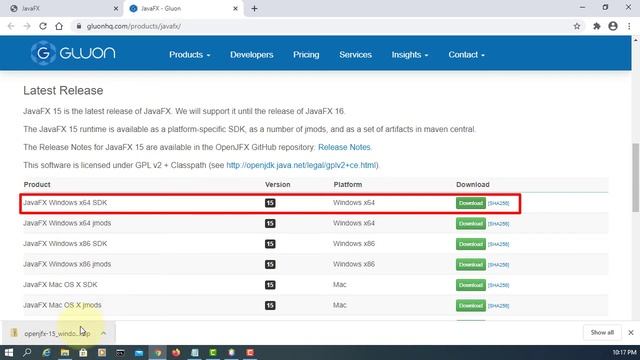640x360 pixels.
Task: Open the Developers page
Action: tap(251, 55)
